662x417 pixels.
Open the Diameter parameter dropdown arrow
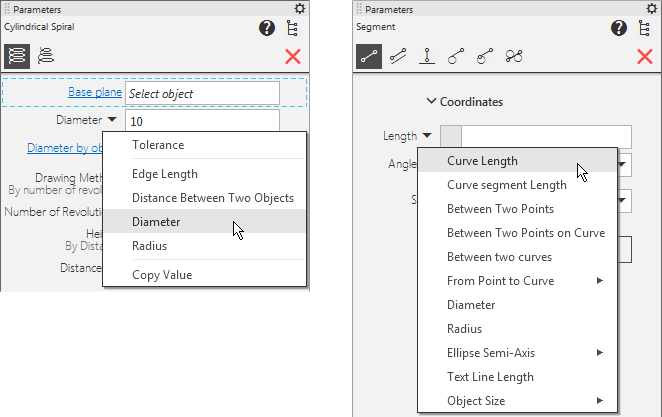(111, 120)
